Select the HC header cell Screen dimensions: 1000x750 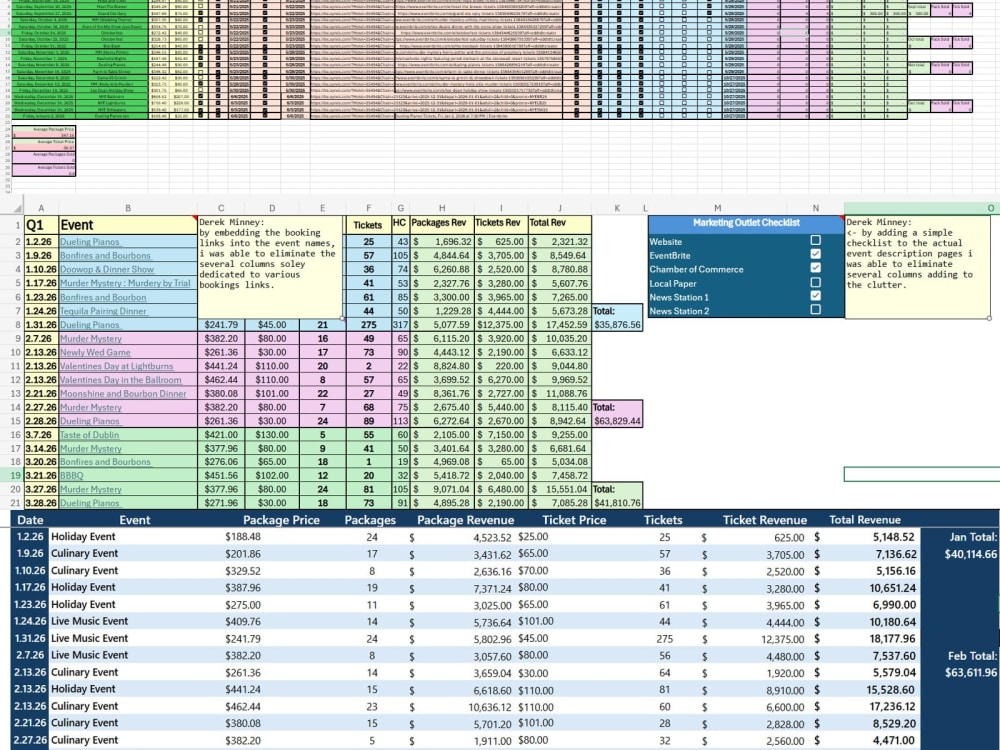pos(400,225)
